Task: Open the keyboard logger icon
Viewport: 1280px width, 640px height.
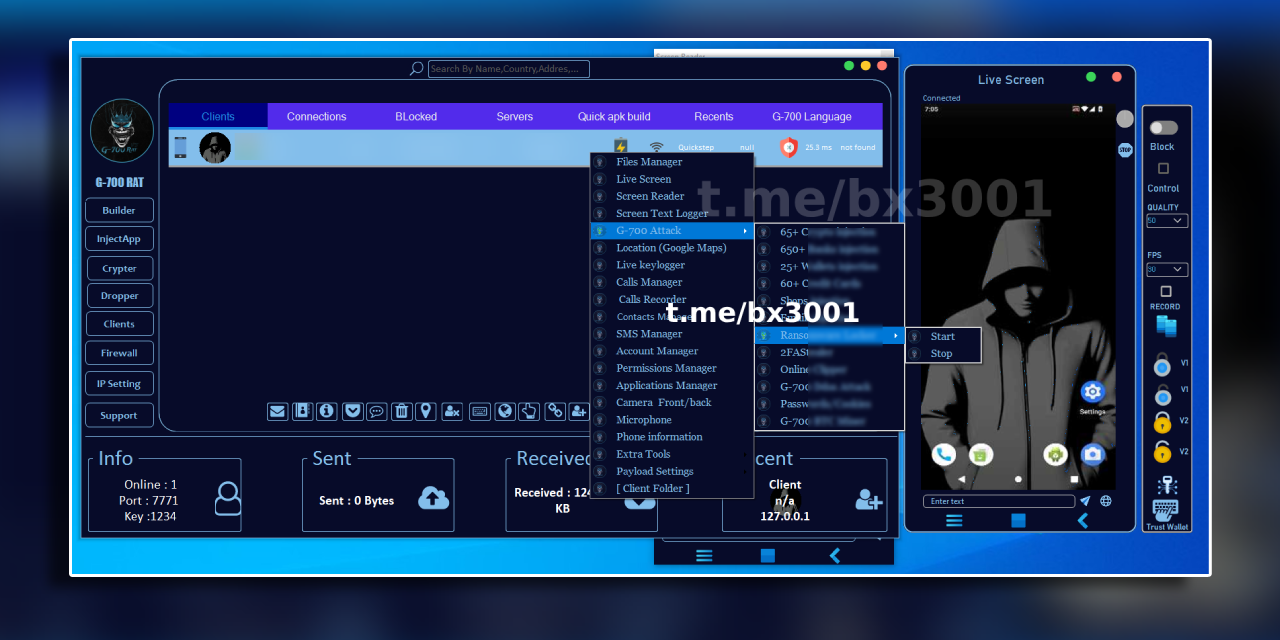Action: 479,411
